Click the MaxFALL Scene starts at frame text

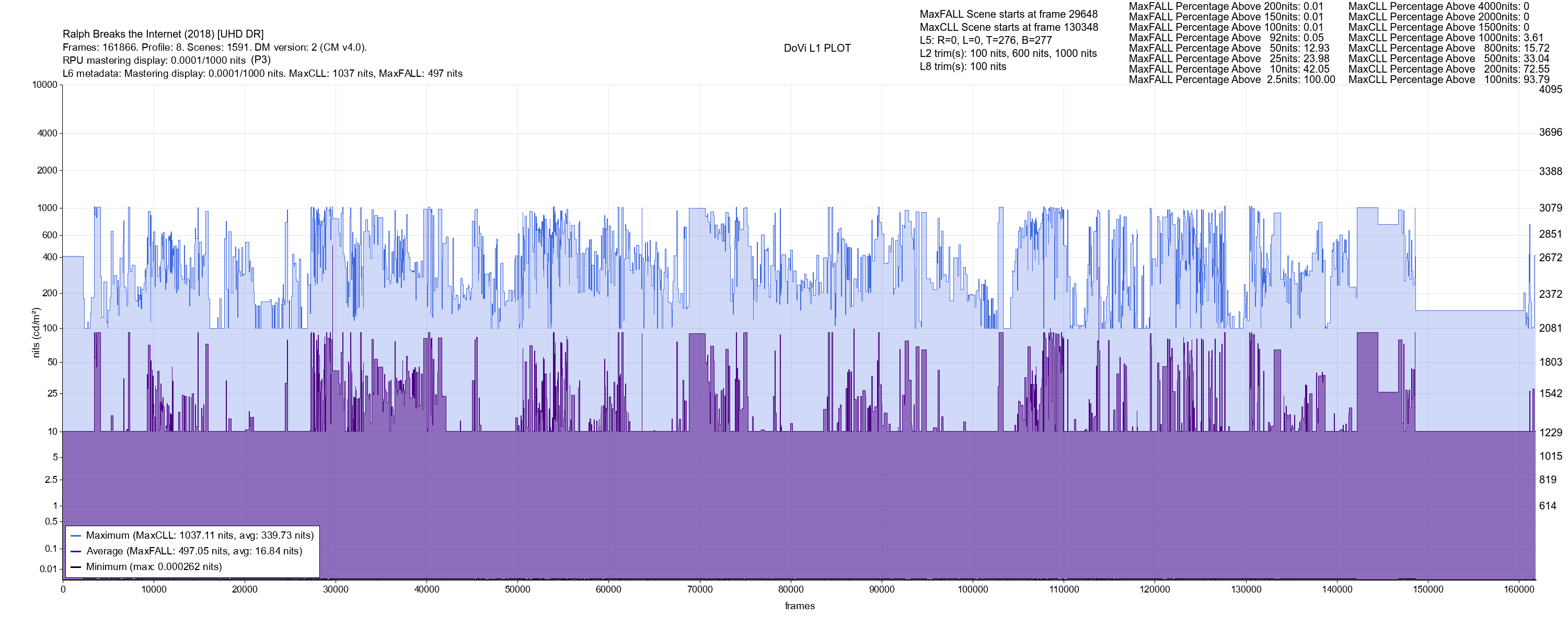(1009, 14)
